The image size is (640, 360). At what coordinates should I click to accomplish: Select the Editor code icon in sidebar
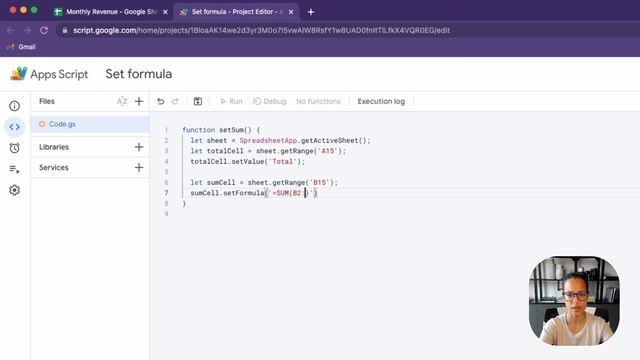coord(14,127)
